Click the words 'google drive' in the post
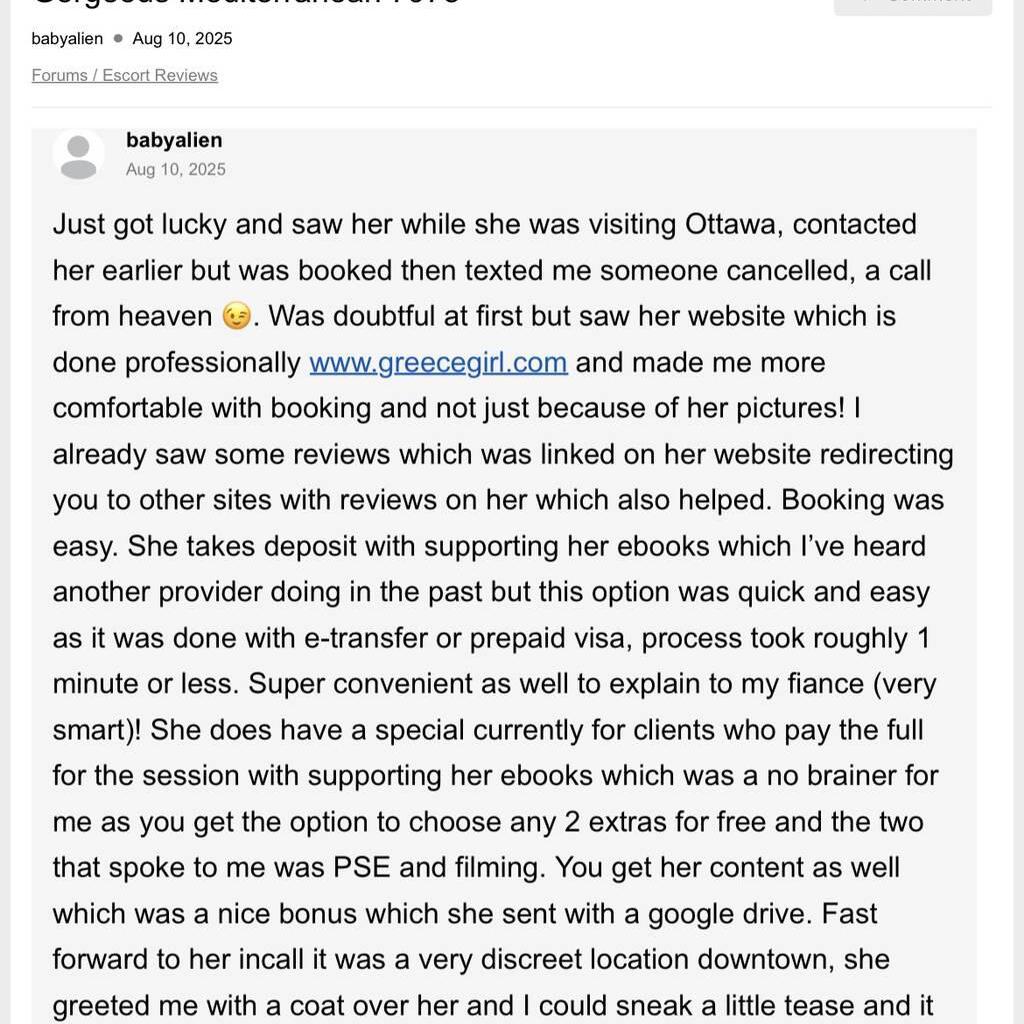Screen dimensions: 1024x1024 (x=733, y=914)
